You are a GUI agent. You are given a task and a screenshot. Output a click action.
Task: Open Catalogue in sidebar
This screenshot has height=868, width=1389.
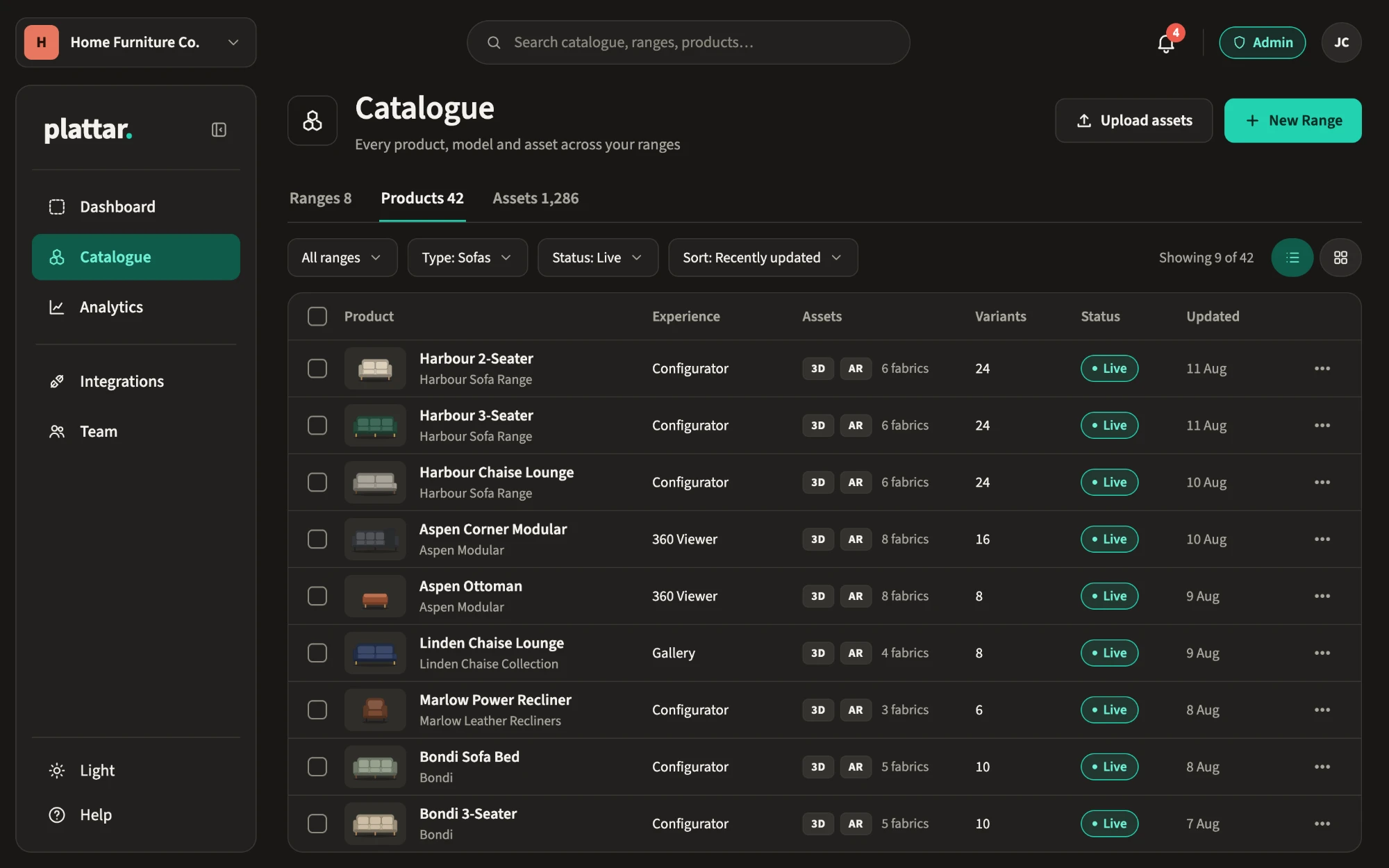(x=136, y=257)
